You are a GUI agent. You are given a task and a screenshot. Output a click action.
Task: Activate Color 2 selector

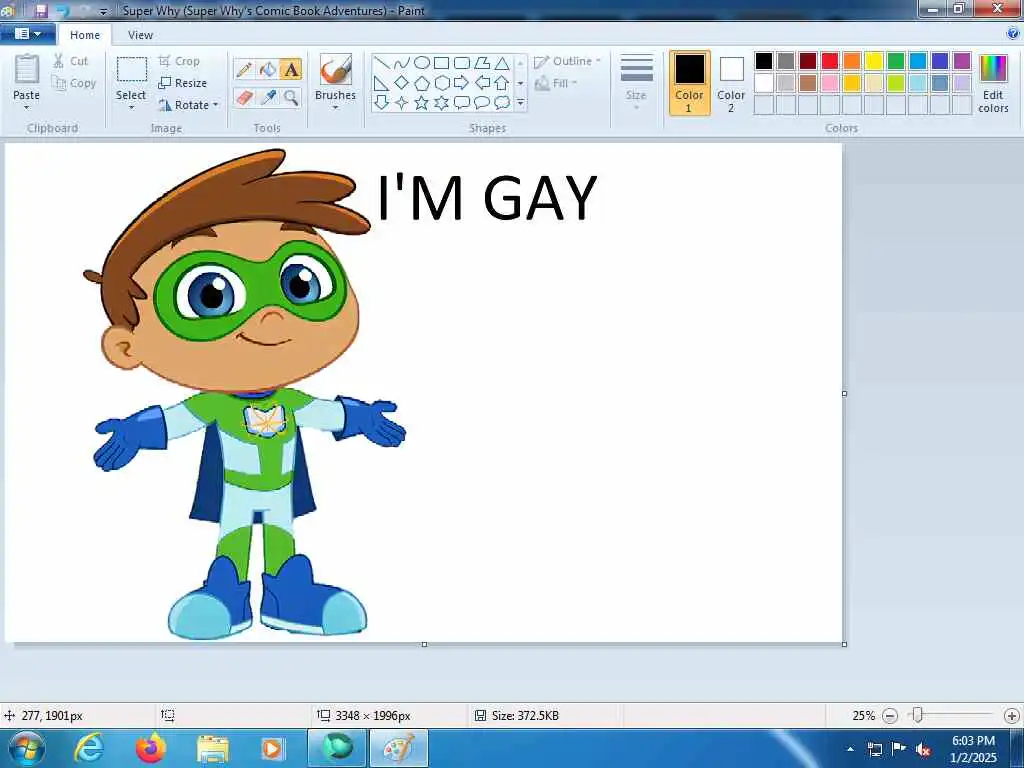click(x=731, y=83)
